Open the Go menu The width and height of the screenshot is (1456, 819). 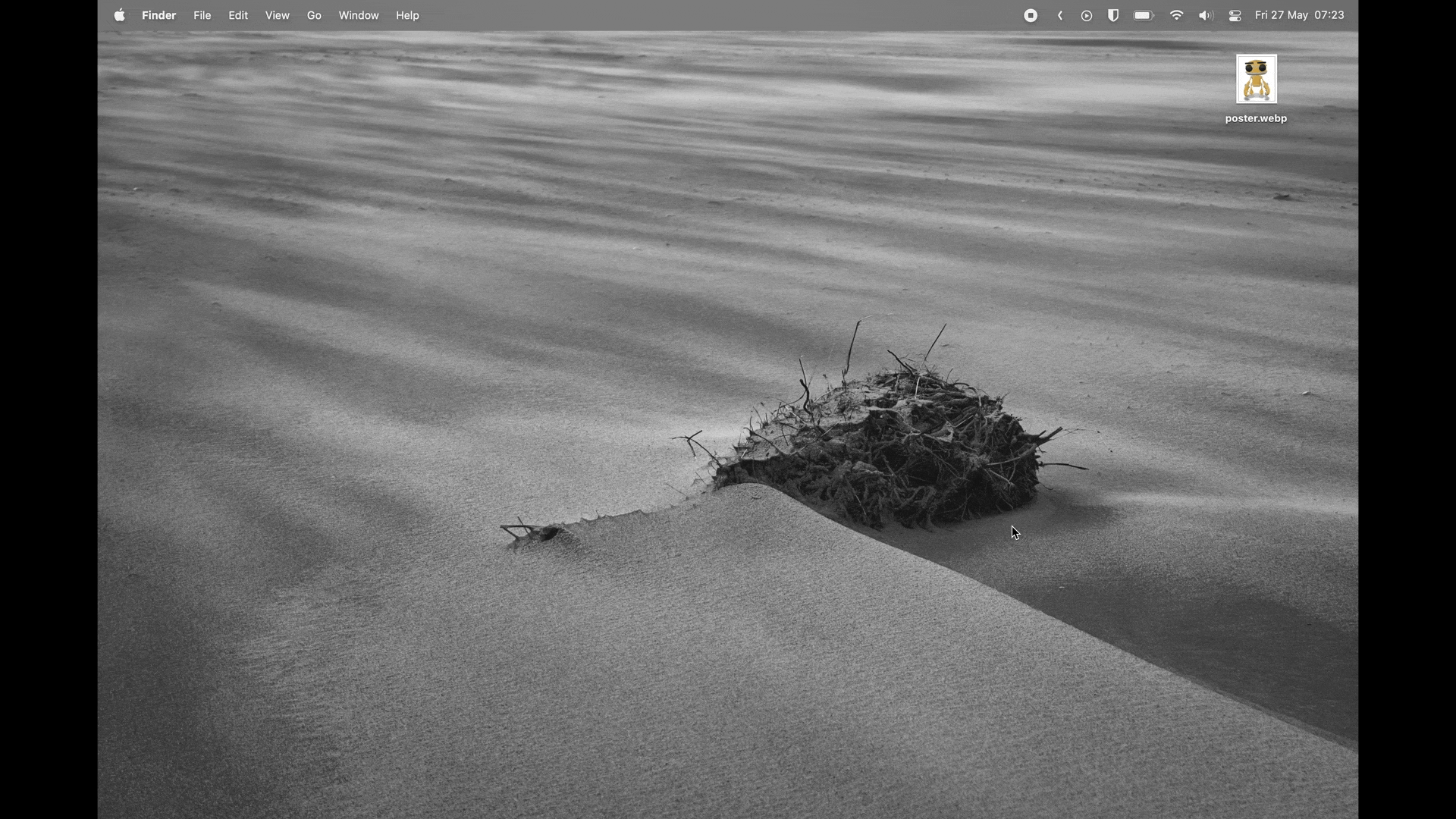[314, 15]
